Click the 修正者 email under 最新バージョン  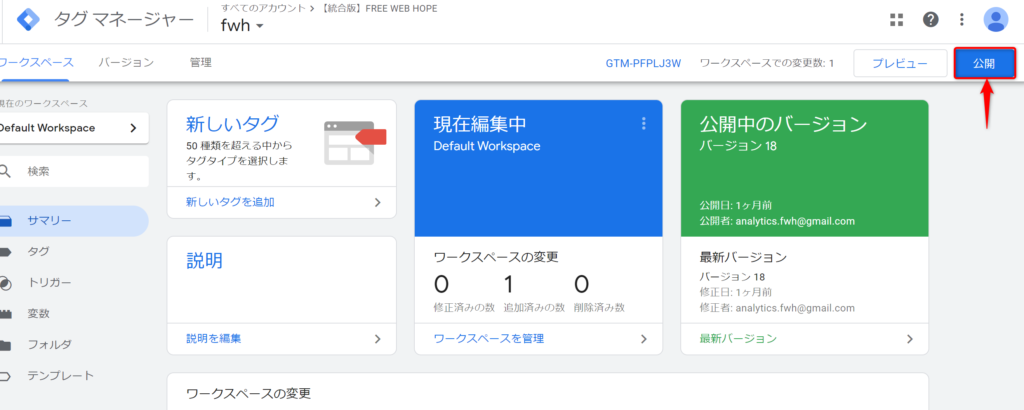click(x=795, y=308)
